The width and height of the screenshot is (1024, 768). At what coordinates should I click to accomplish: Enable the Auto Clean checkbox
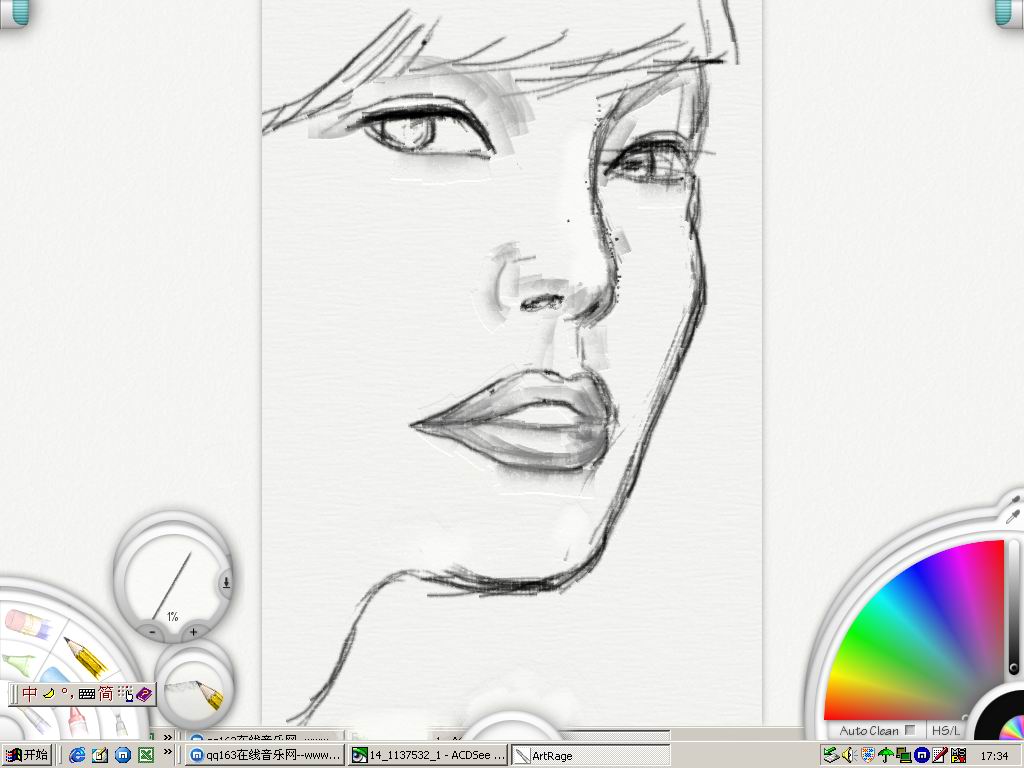910,730
